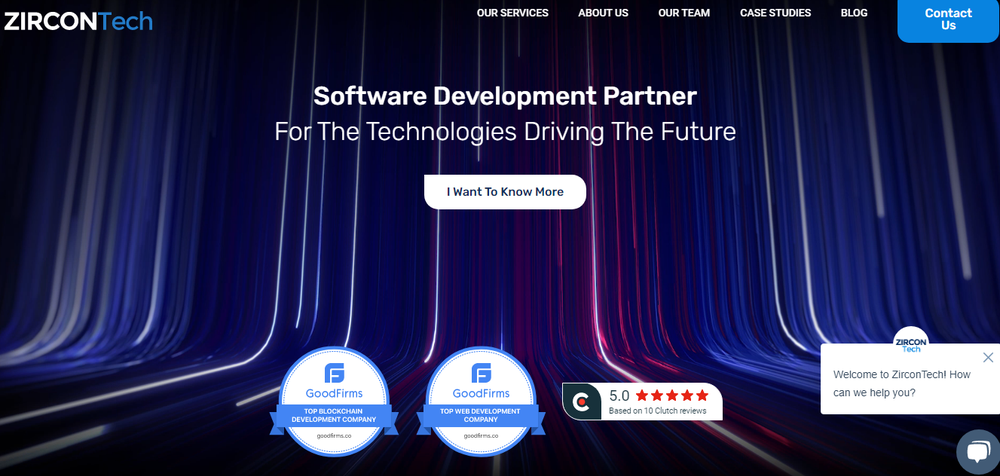Viewport: 1000px width, 476px height.
Task: Open the Our Services menu
Action: (x=512, y=13)
